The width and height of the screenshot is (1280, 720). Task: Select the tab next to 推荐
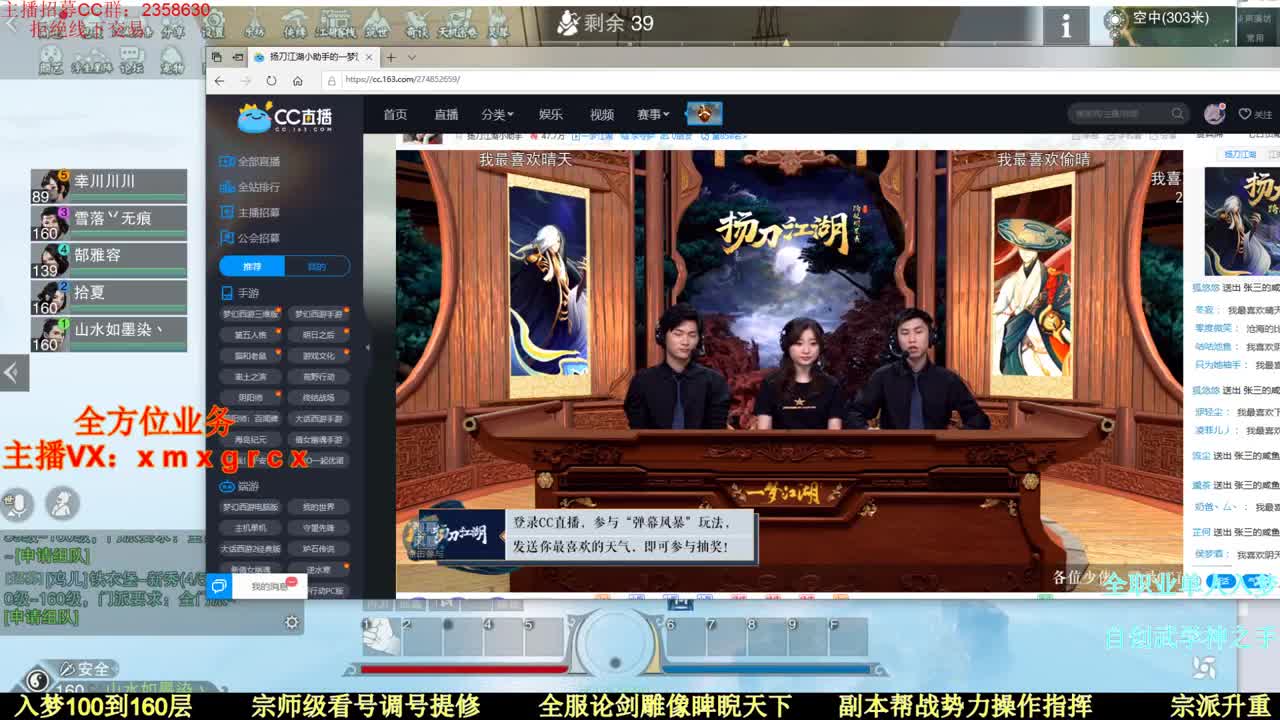pyautogui.click(x=317, y=266)
